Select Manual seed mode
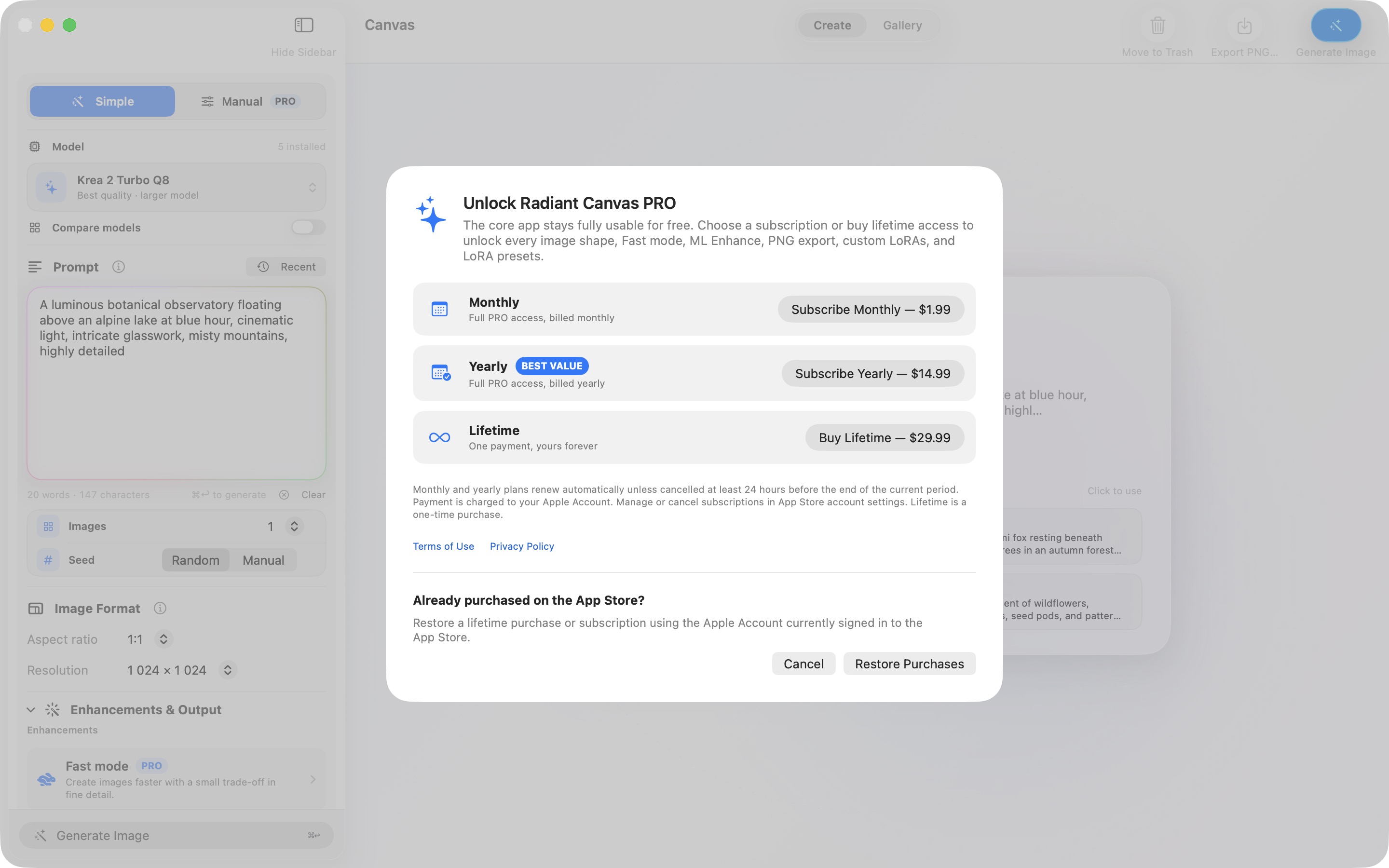The height and width of the screenshot is (868, 1389). pyautogui.click(x=263, y=560)
